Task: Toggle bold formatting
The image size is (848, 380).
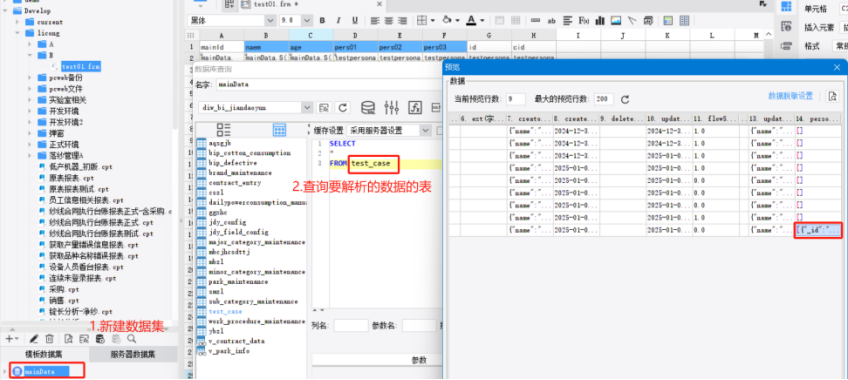Action: pyautogui.click(x=322, y=21)
